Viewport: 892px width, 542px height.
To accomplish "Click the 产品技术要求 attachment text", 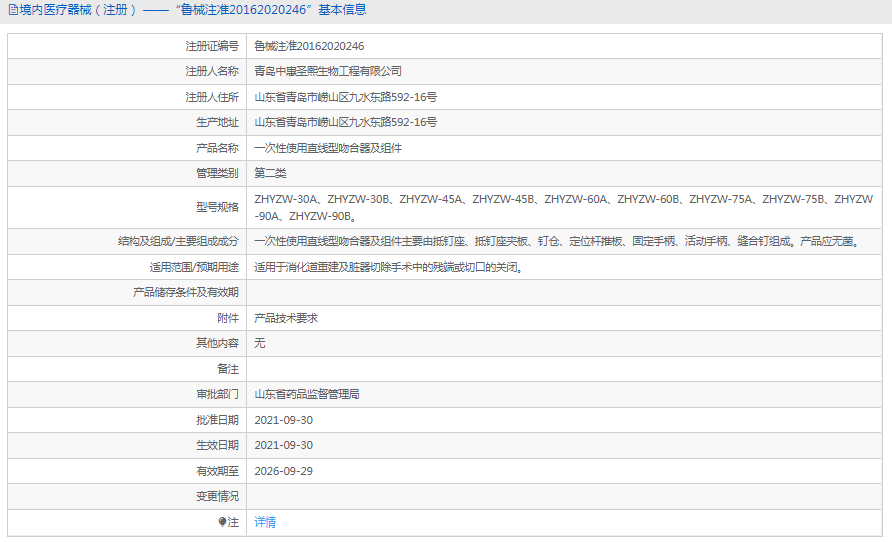I will pyautogui.click(x=286, y=318).
